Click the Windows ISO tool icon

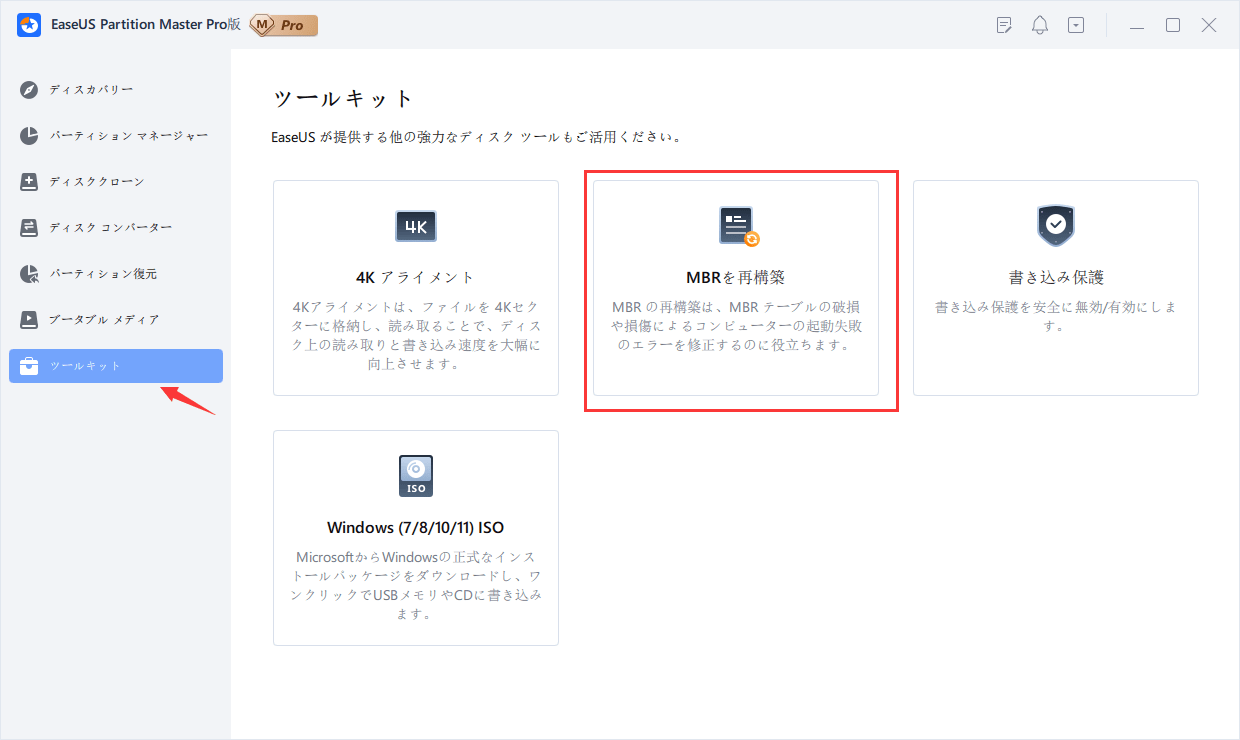point(415,476)
